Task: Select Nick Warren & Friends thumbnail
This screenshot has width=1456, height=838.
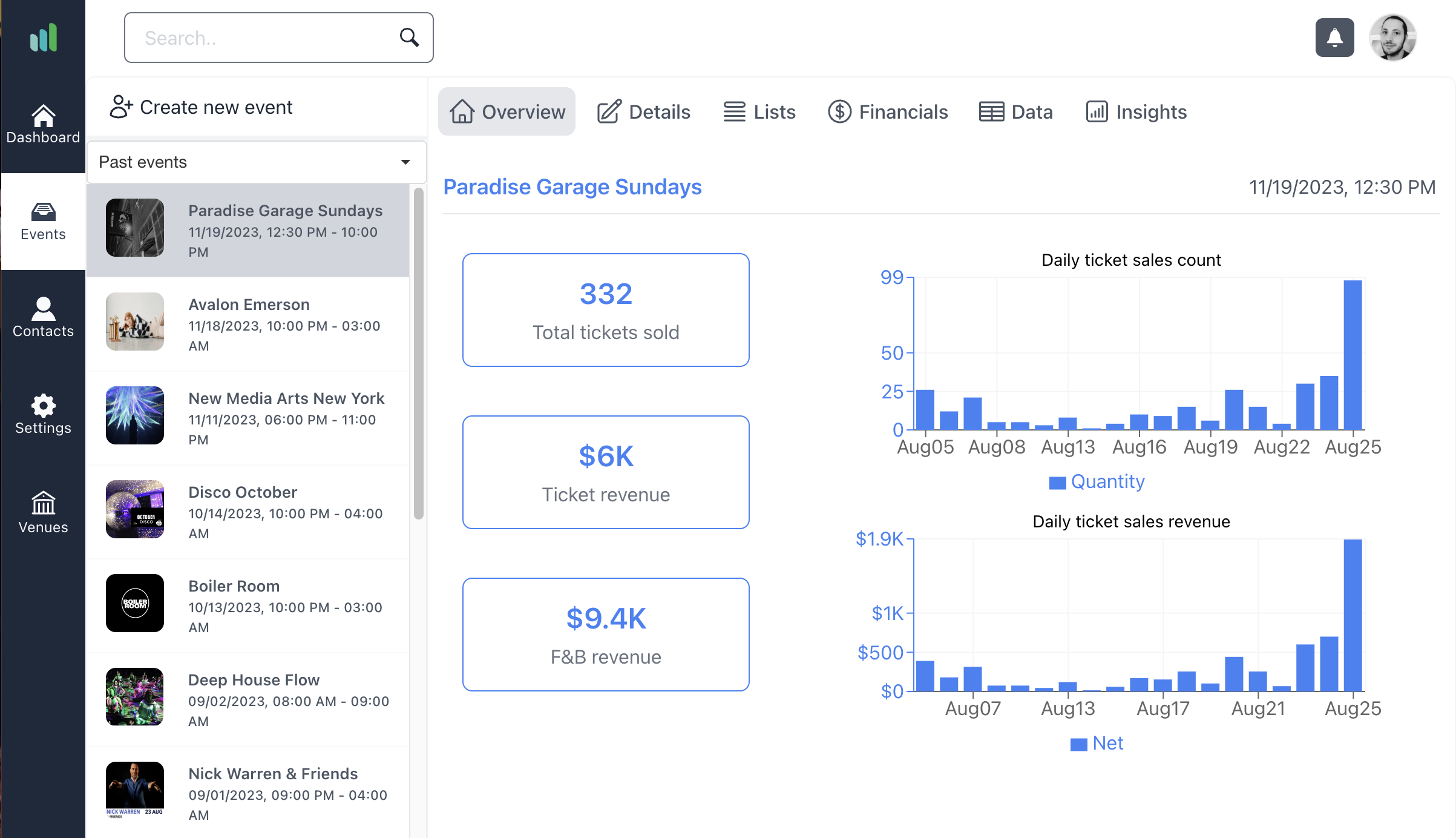Action: point(135,791)
